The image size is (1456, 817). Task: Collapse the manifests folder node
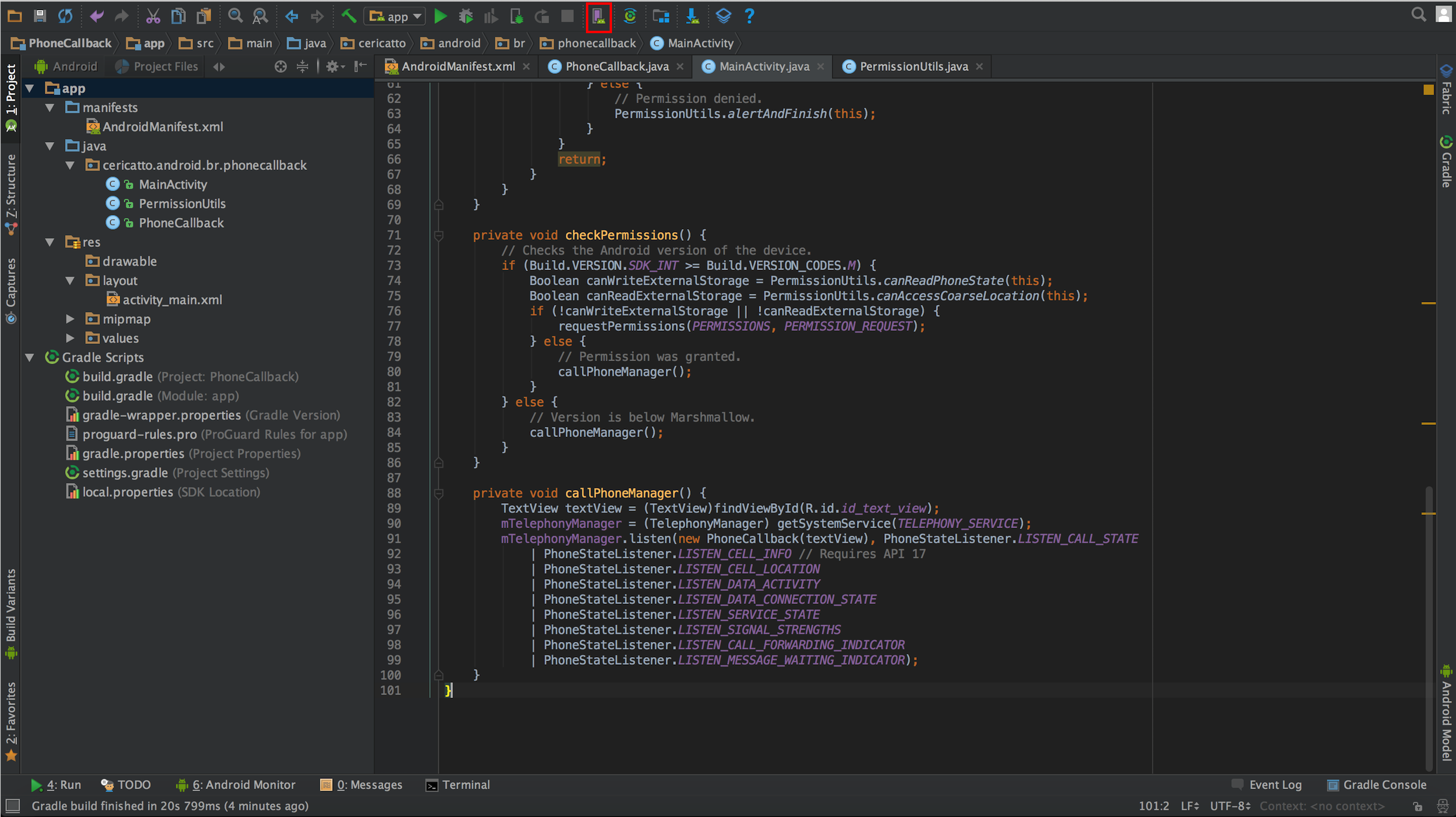(x=50, y=108)
